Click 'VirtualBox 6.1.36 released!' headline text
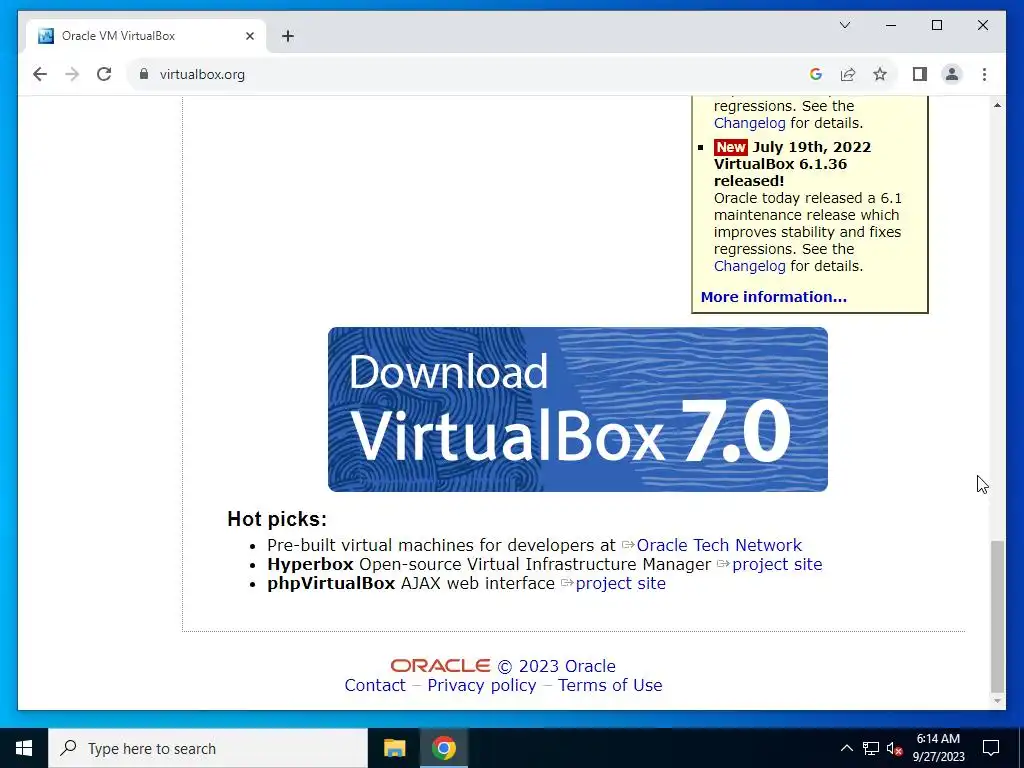 coord(780,172)
